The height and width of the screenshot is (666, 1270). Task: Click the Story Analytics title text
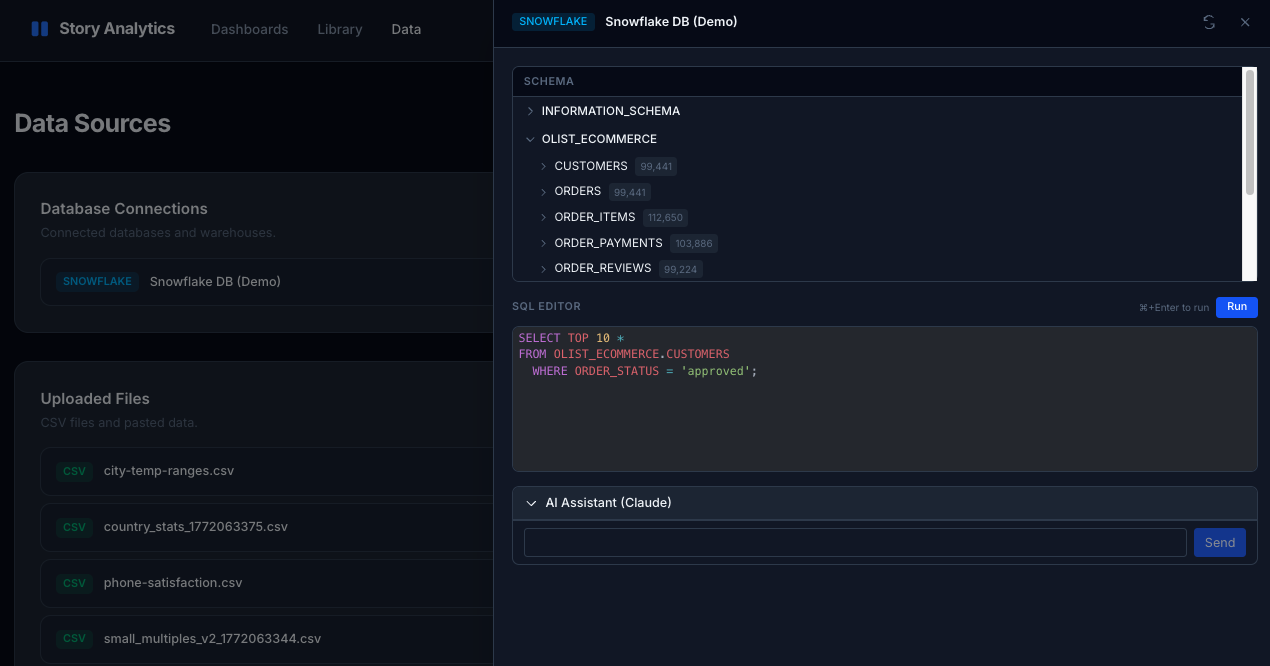coord(117,29)
